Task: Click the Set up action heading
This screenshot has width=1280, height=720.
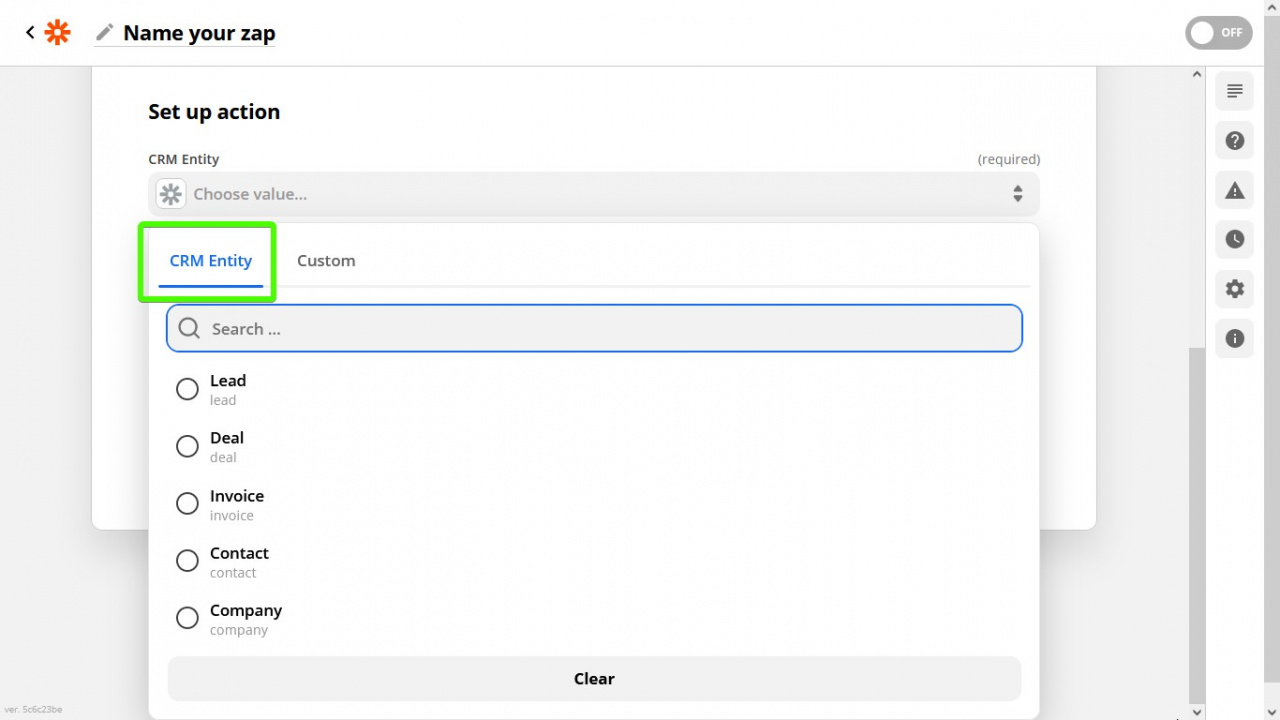Action: [x=214, y=112]
